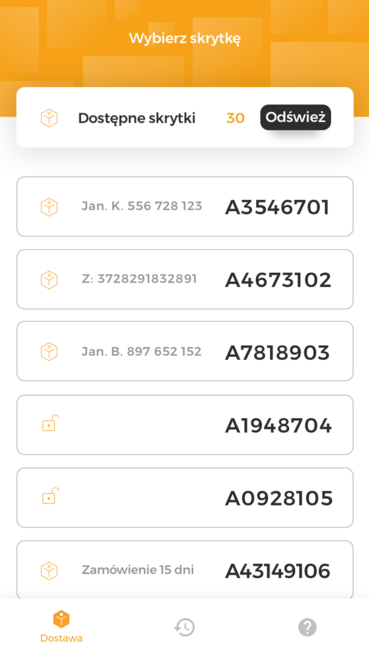Select locker A3546701
Screen dimensions: 369x656
(x=185, y=207)
